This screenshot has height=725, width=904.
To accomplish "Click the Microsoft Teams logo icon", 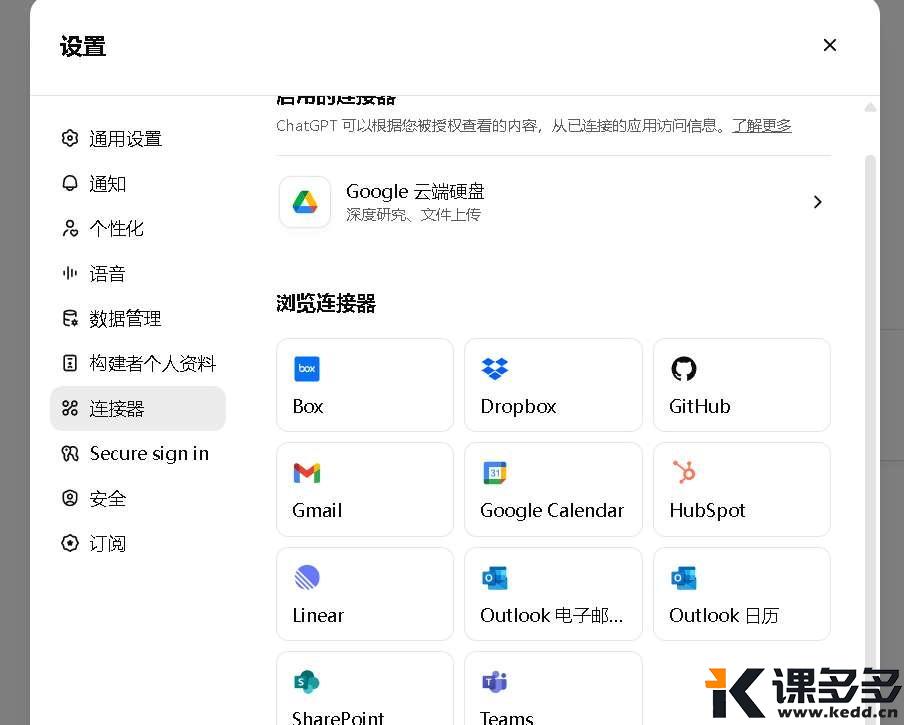I will 495,682.
